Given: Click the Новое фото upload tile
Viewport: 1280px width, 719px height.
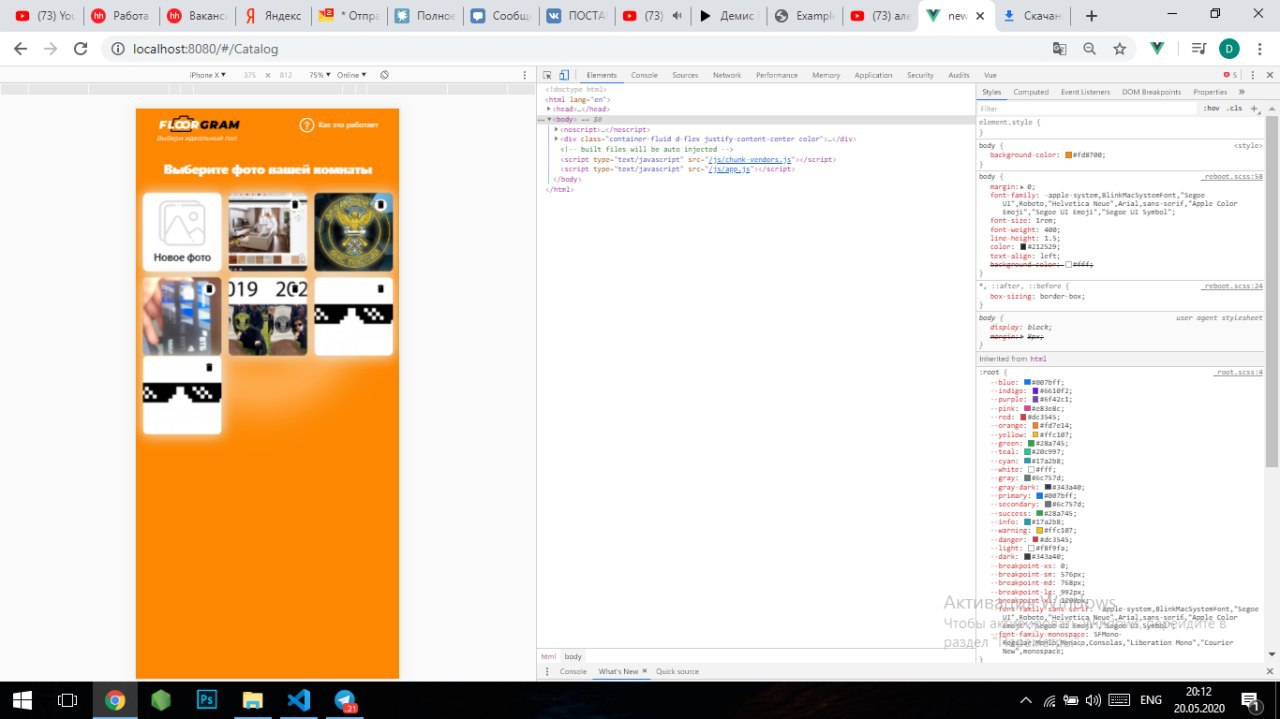Looking at the screenshot, I should [182, 232].
